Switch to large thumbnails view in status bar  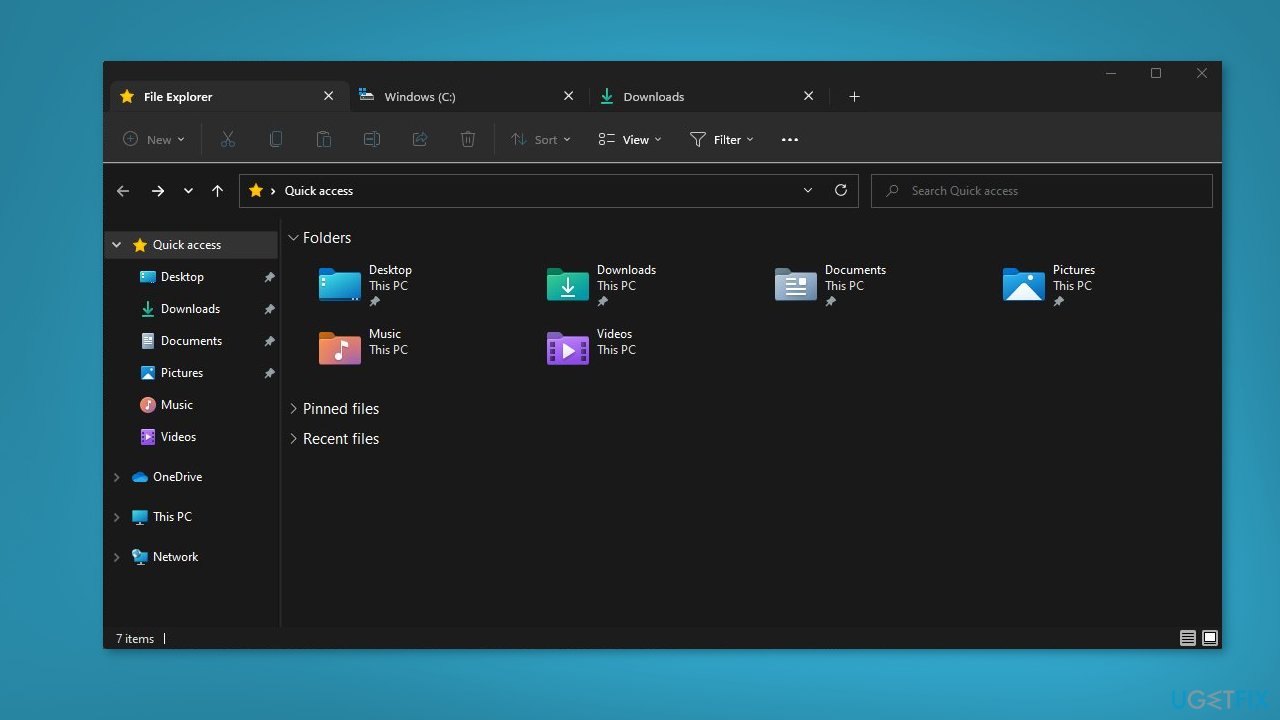[1209, 637]
